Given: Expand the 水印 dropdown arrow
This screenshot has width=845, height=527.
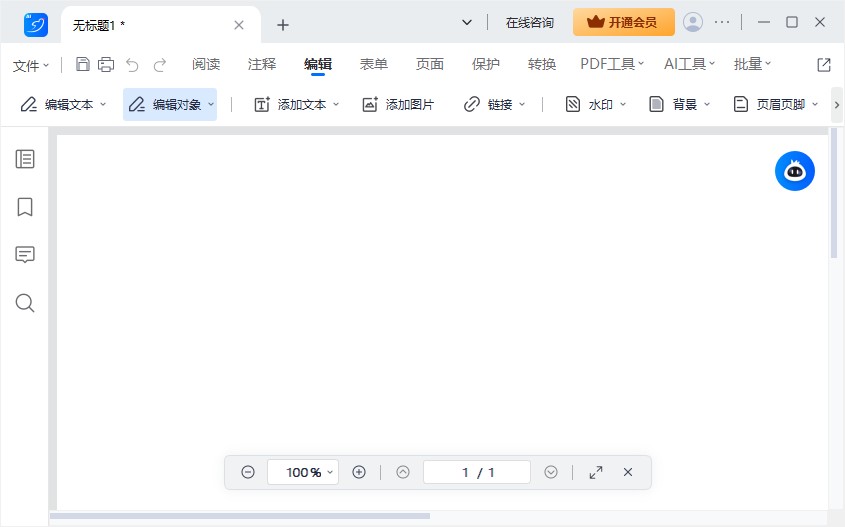Looking at the screenshot, I should [x=623, y=105].
